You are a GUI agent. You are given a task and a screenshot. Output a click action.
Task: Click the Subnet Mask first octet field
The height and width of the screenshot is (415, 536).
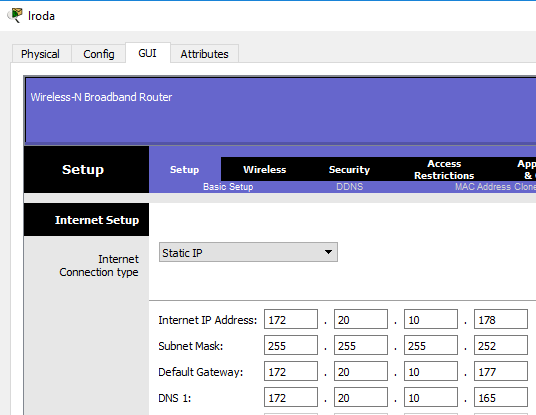click(291, 345)
